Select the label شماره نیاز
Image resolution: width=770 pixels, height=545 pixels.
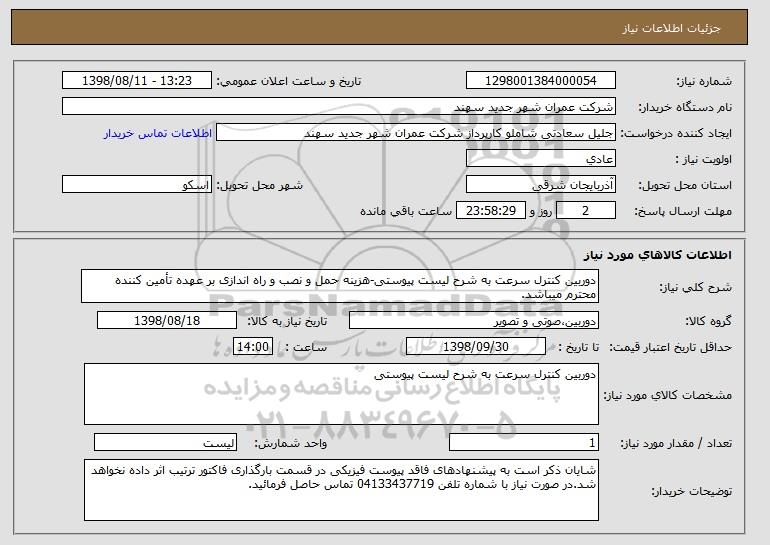click(x=704, y=82)
